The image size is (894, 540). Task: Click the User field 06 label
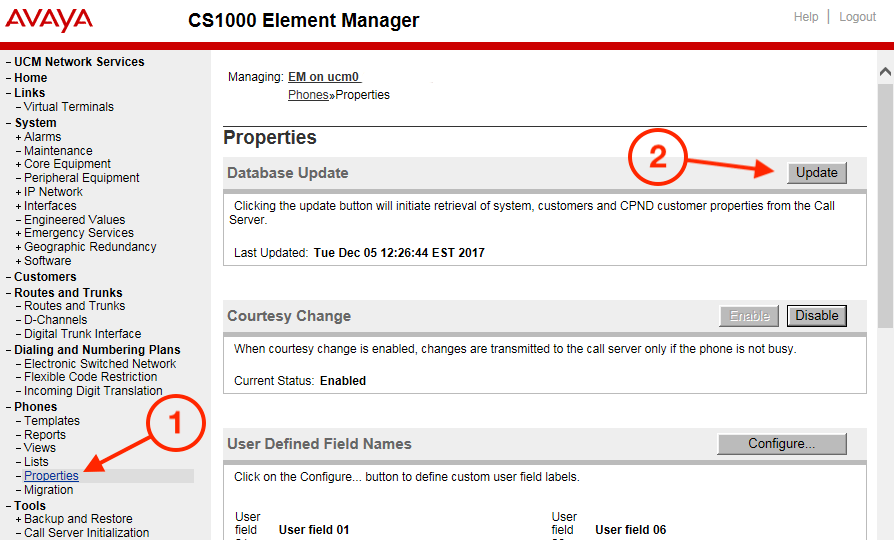tap(631, 530)
